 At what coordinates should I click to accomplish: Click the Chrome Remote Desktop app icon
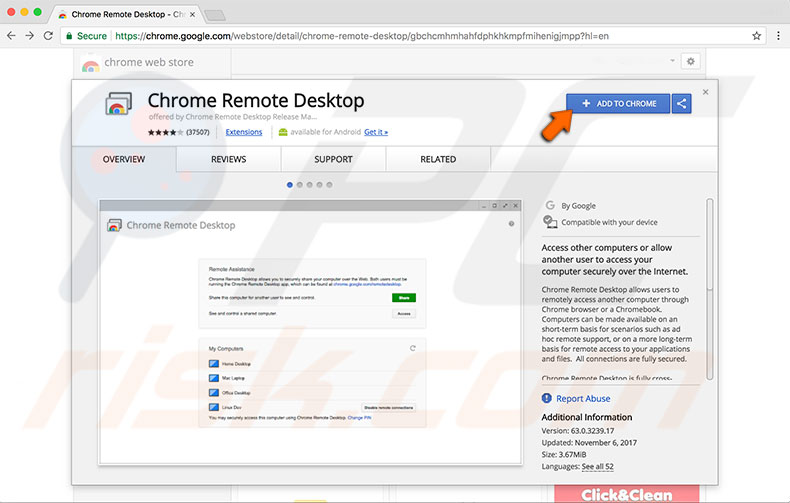[x=118, y=103]
